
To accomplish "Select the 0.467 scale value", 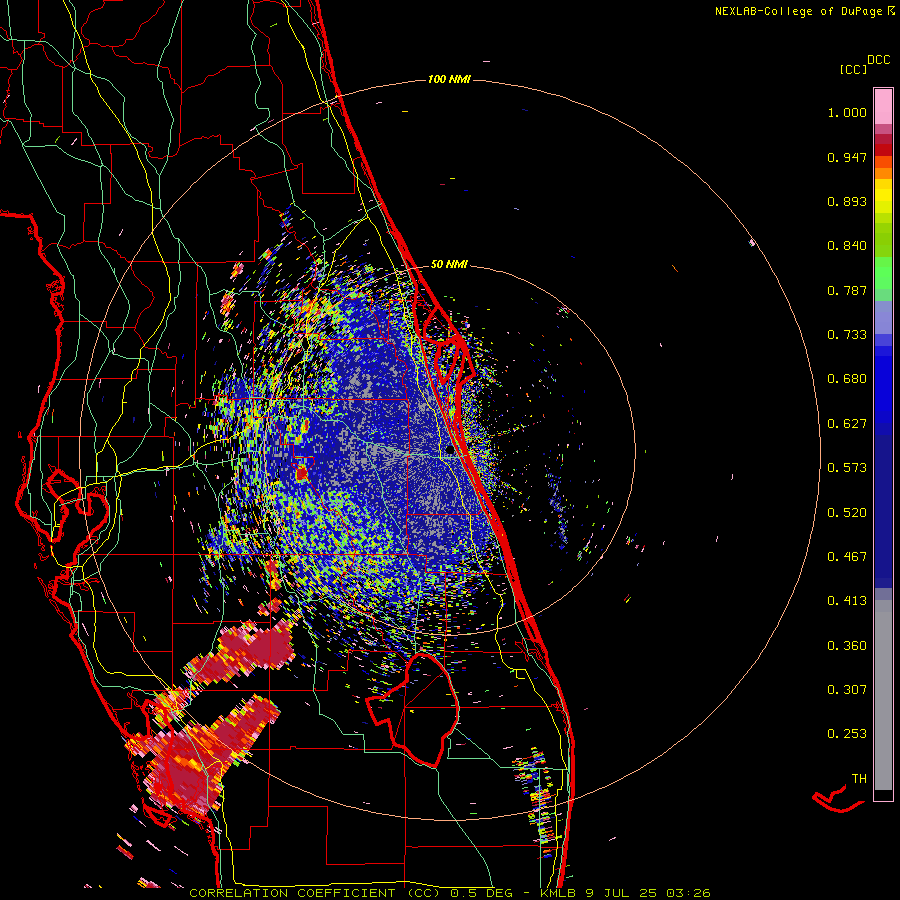I will [847, 557].
